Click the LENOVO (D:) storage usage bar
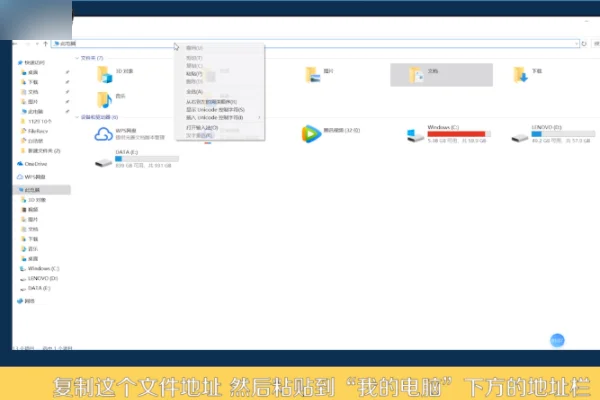This screenshot has height=400, width=600. [x=563, y=134]
